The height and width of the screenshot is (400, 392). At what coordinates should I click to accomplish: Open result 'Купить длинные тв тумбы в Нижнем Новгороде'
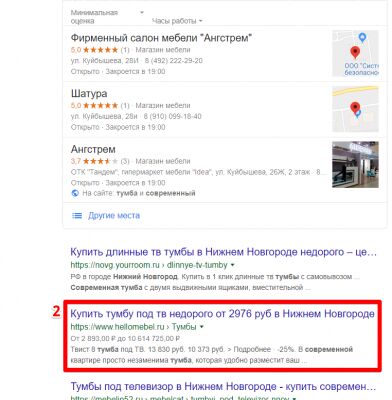click(223, 252)
